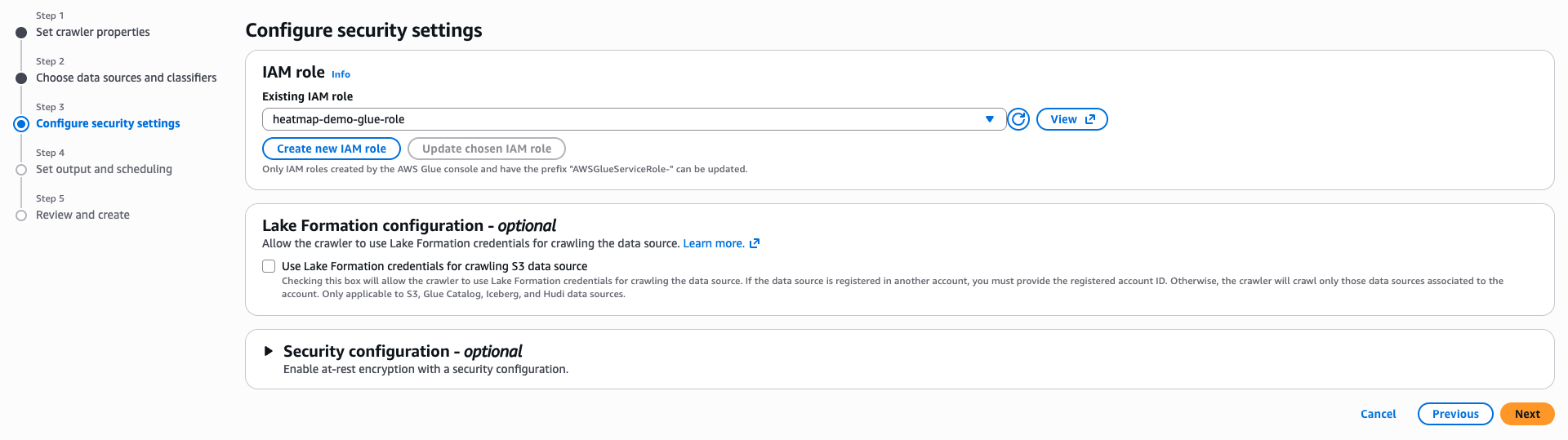Click Create new IAM role button
Screen dimensions: 1568x440
coord(332,149)
